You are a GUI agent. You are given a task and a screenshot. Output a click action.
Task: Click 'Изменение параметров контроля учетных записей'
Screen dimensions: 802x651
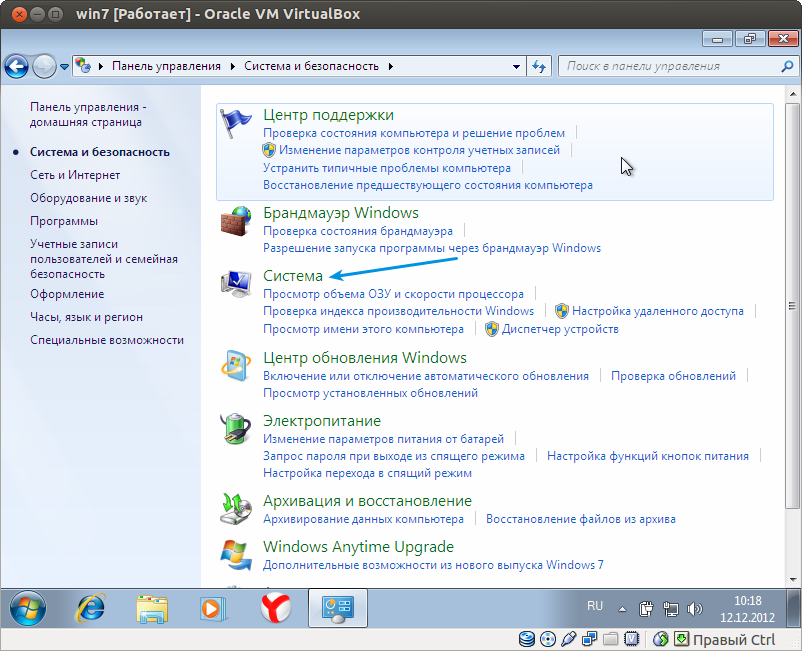coord(419,150)
